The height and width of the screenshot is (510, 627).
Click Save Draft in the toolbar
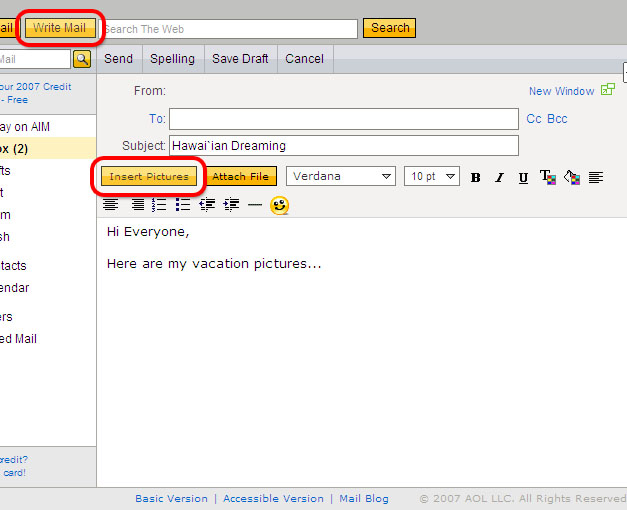(x=240, y=59)
